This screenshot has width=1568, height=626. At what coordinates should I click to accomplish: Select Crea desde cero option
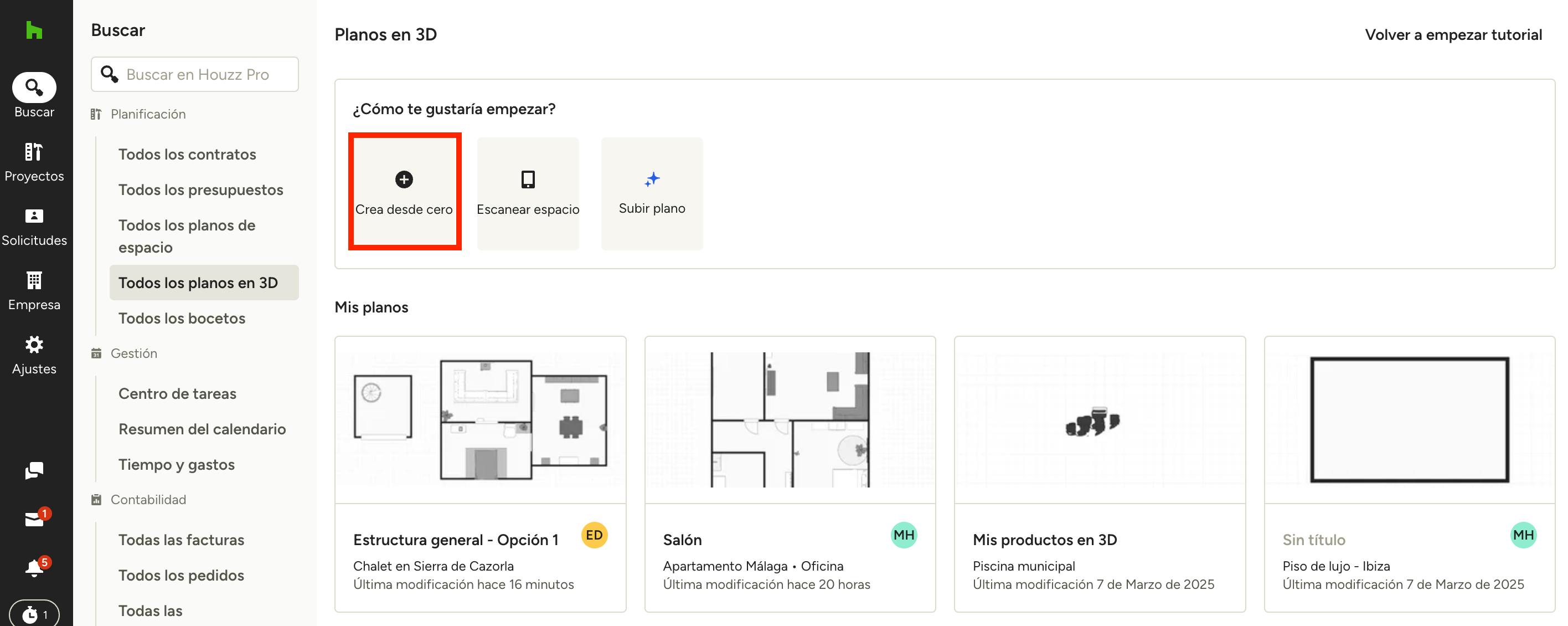404,192
